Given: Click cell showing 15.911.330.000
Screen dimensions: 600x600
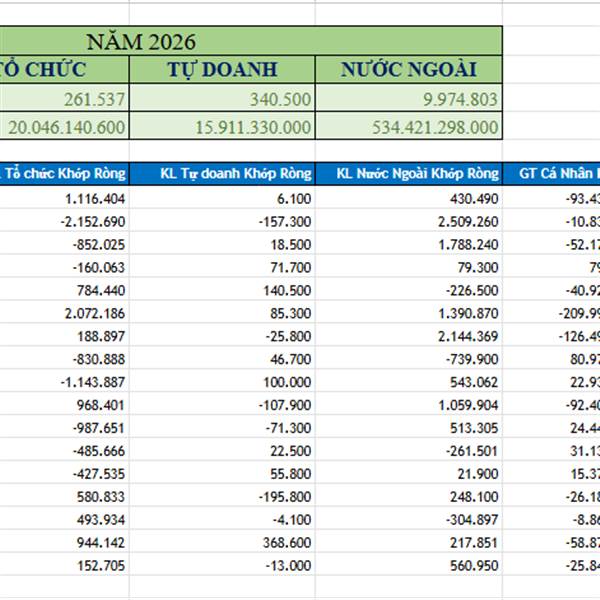Looking at the screenshot, I should tap(222, 126).
